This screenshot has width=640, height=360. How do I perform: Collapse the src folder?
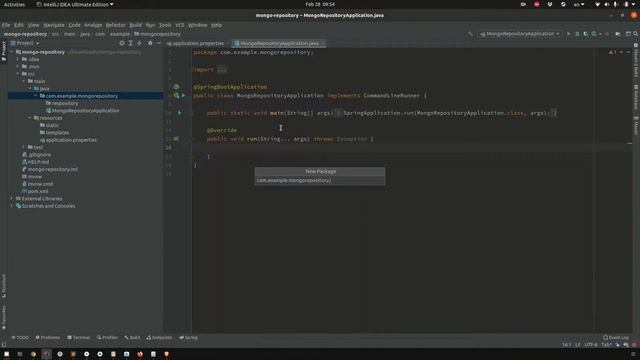point(18,74)
